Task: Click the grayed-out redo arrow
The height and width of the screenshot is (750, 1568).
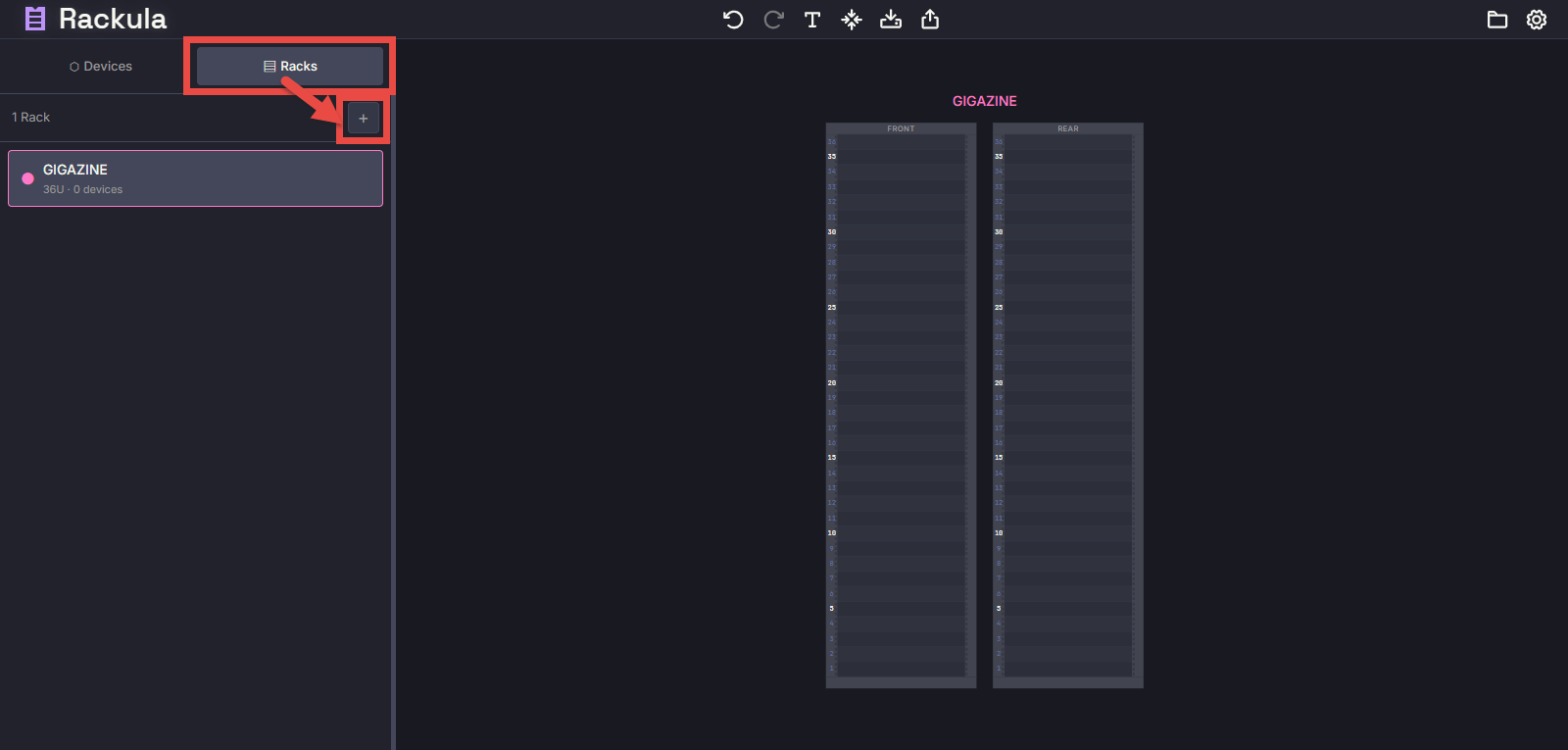Action: [x=773, y=20]
